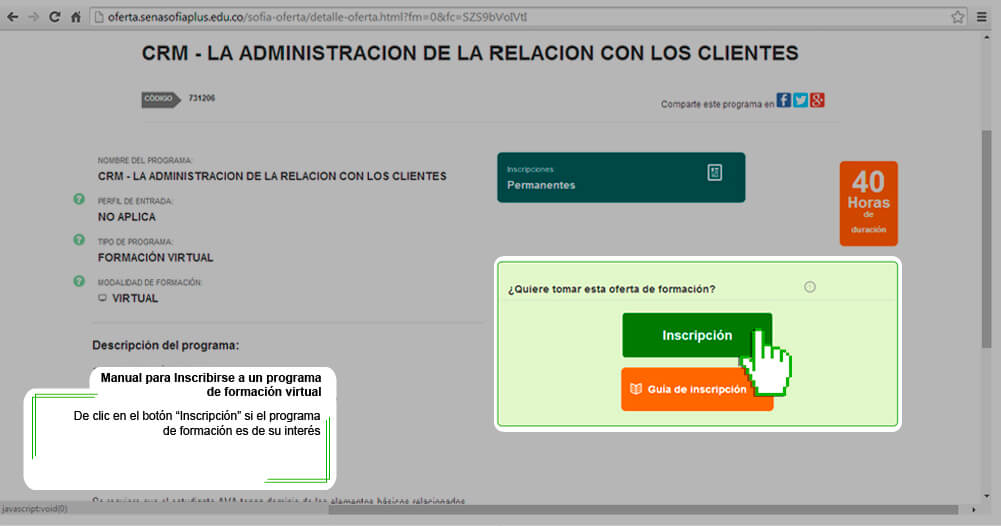Open the Guía de inscripción button
1001x526 pixels.
[x=696, y=389]
